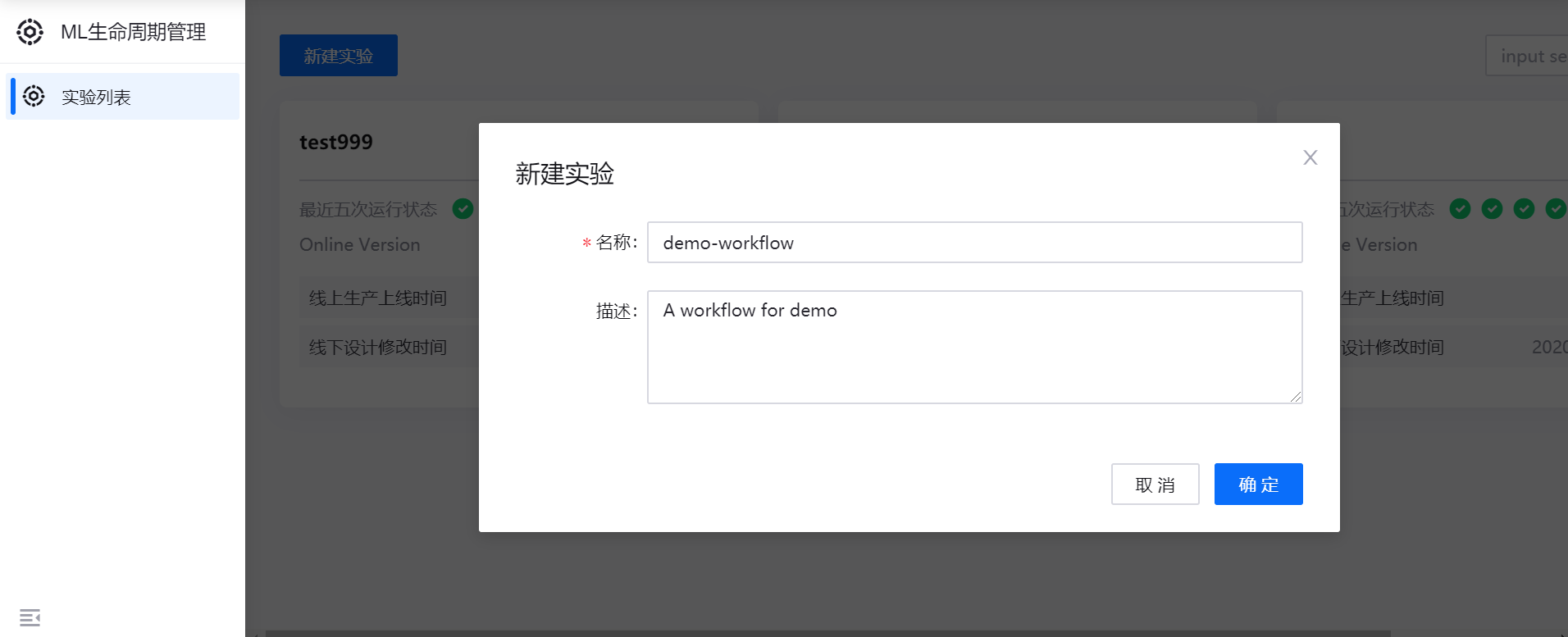1568x637 pixels.
Task: Click the horizontal scrollbar at page bottom
Action: (828, 634)
